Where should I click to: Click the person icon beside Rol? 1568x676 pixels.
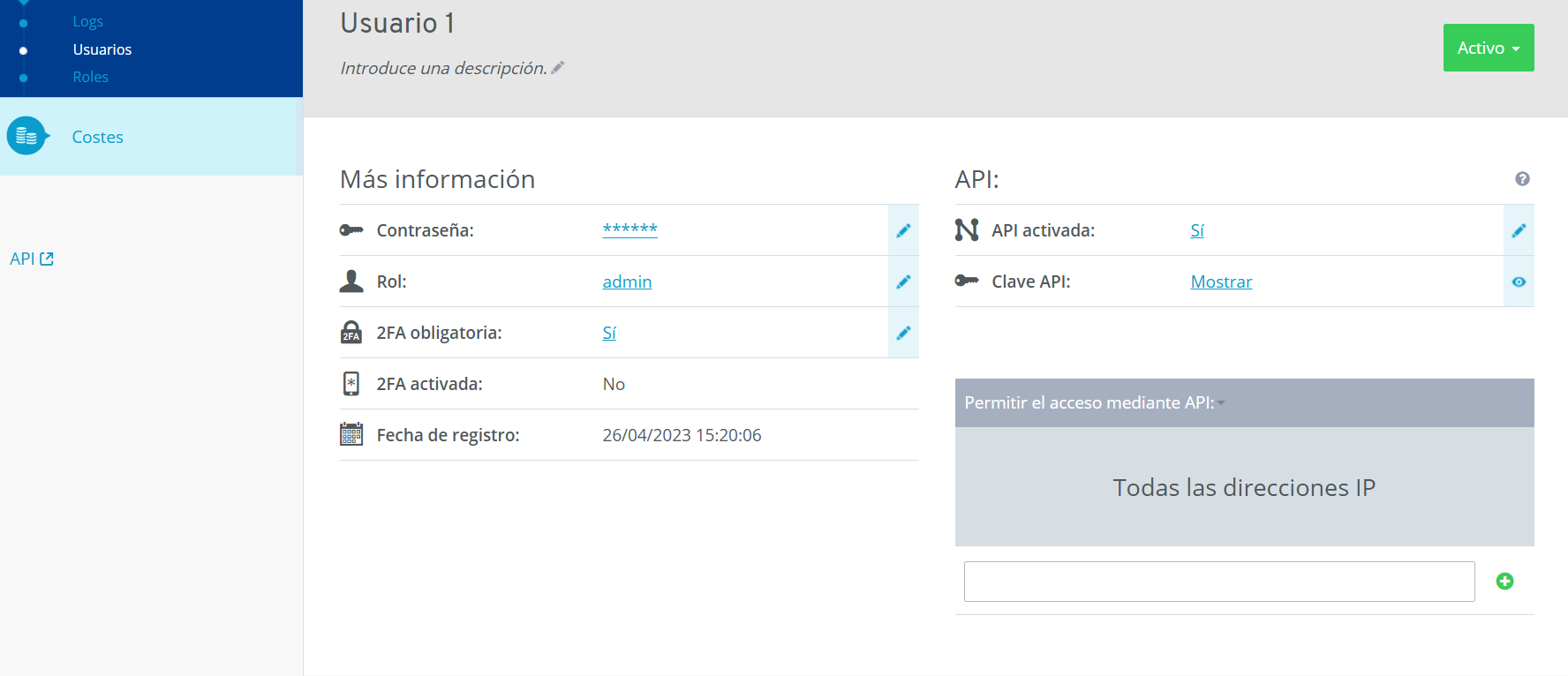point(351,281)
